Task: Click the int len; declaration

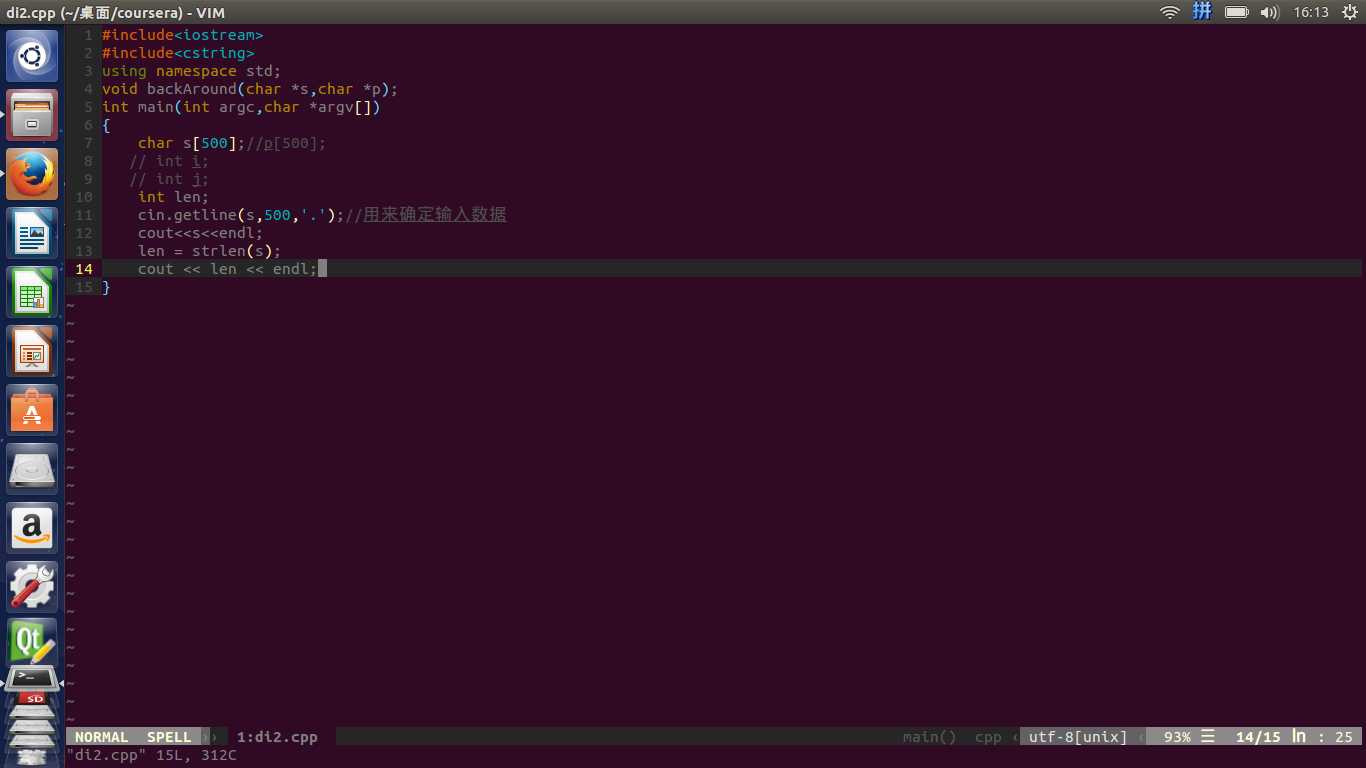Action: (173, 197)
